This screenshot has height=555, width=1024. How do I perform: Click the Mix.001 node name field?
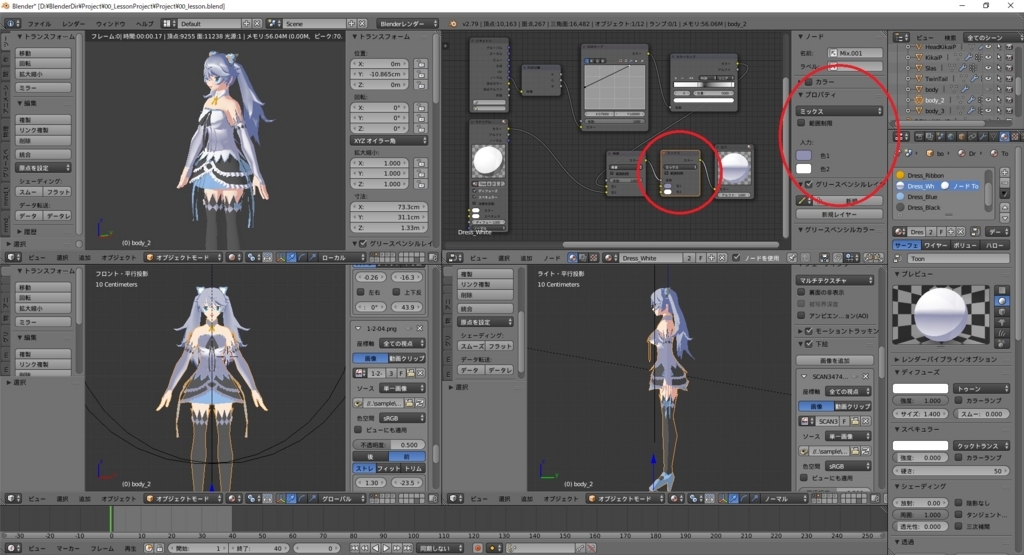pyautogui.click(x=855, y=53)
